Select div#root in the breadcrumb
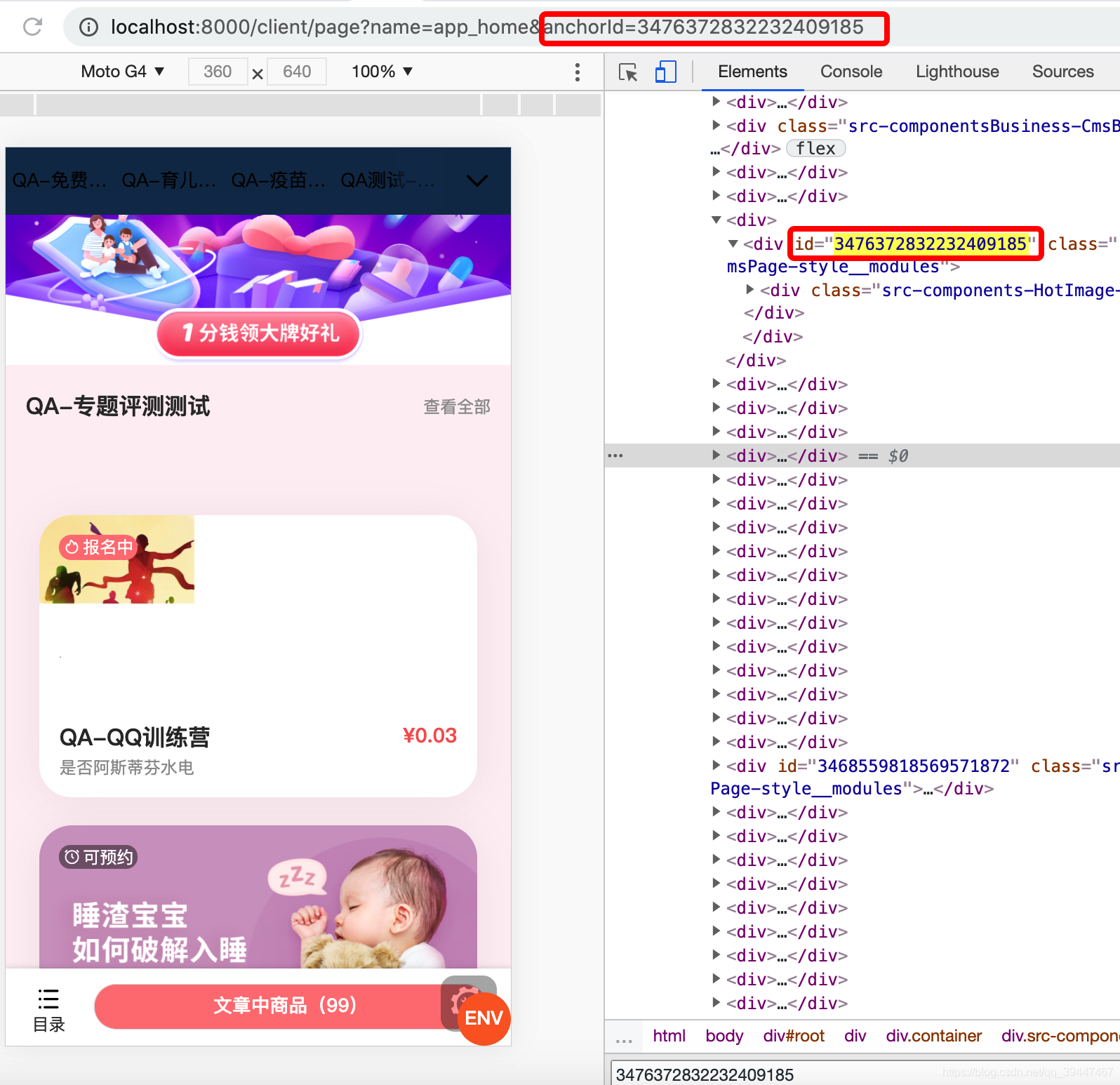 794,1036
